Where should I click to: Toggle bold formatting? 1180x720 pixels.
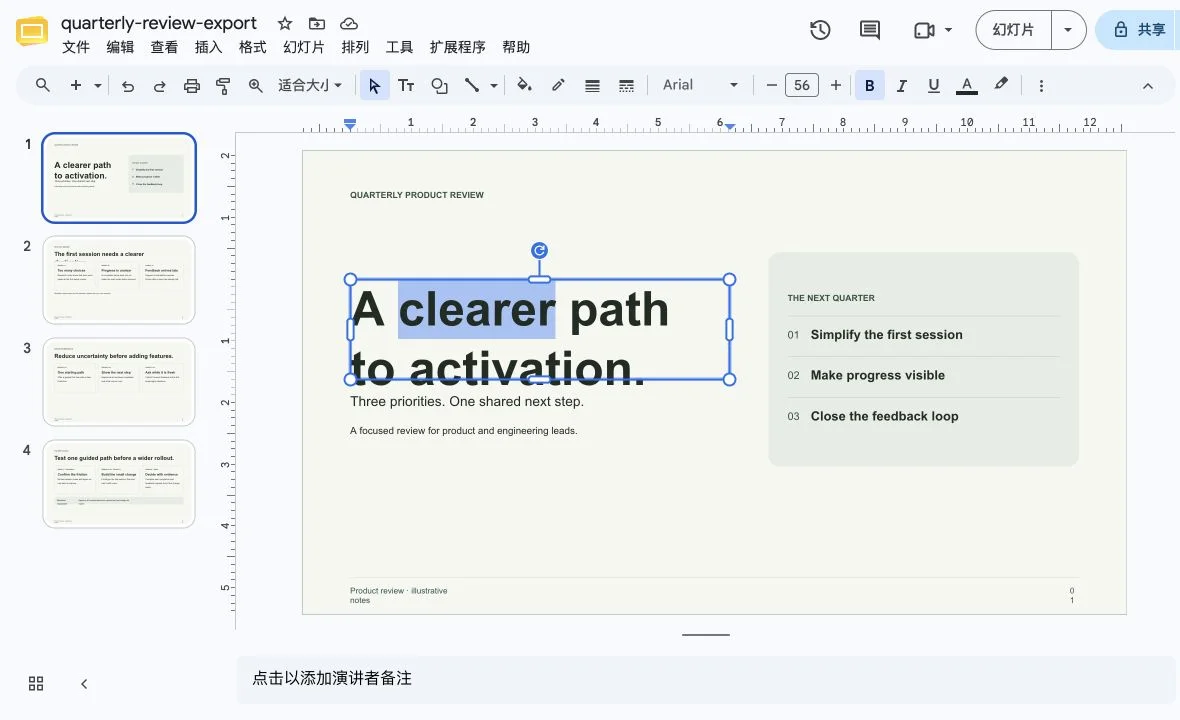point(869,86)
